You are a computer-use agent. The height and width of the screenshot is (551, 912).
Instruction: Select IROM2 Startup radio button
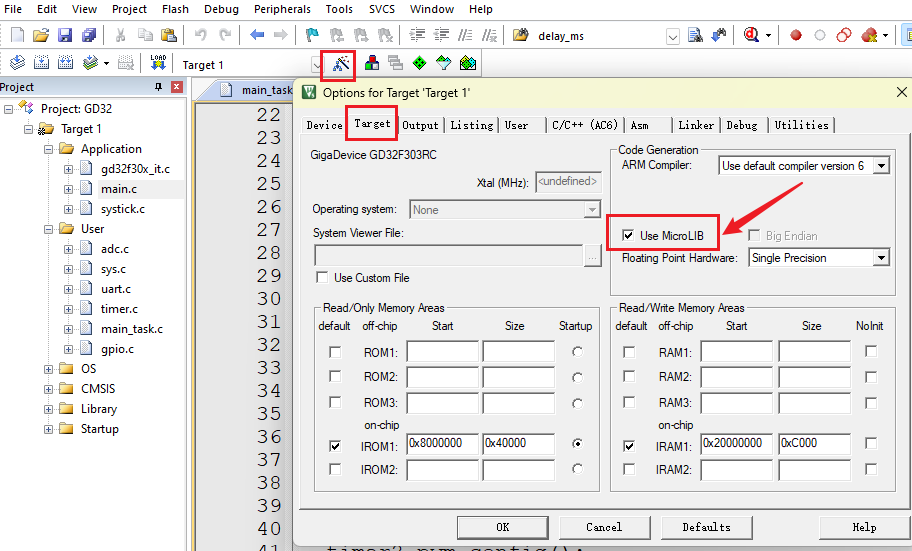coord(577,468)
